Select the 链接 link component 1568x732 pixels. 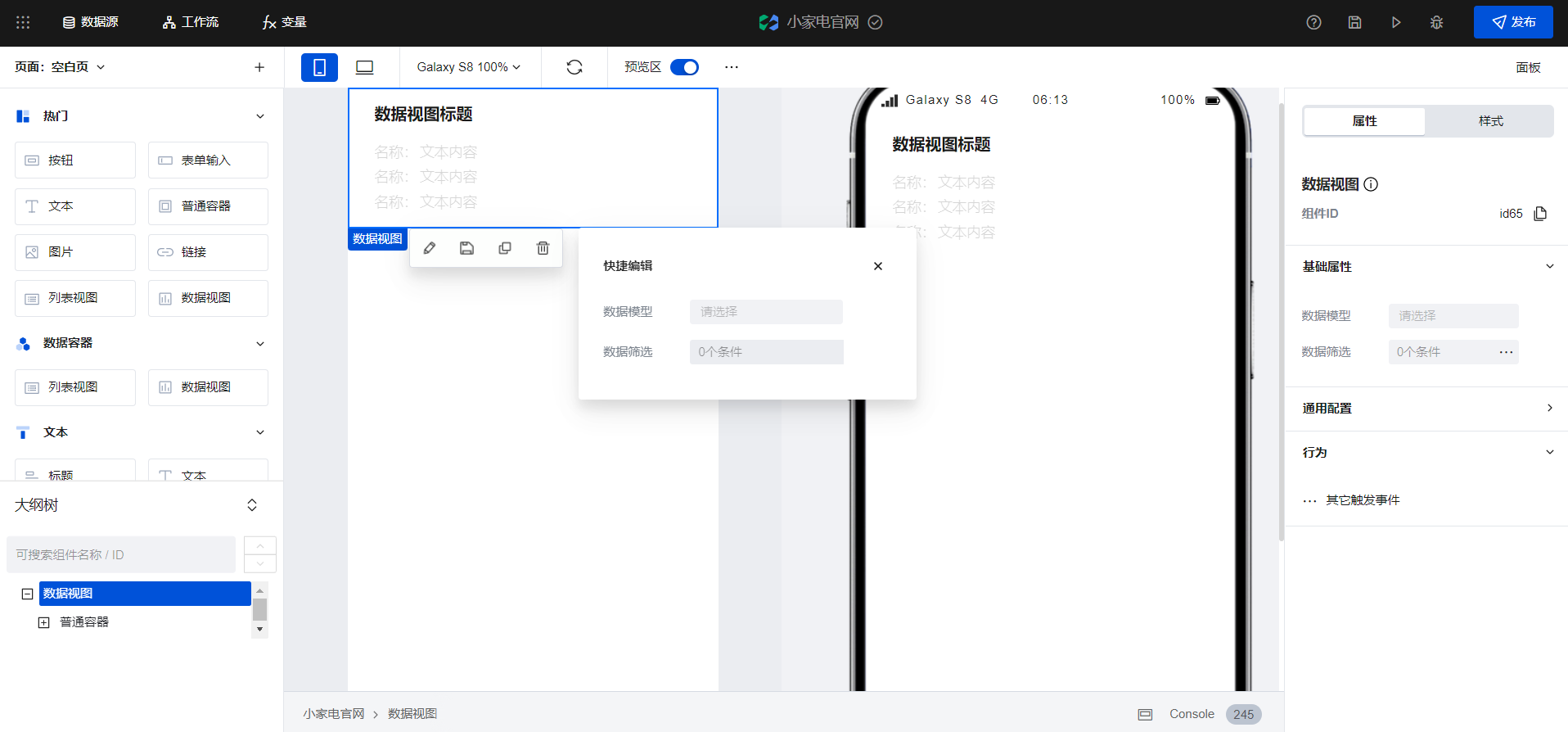(208, 252)
